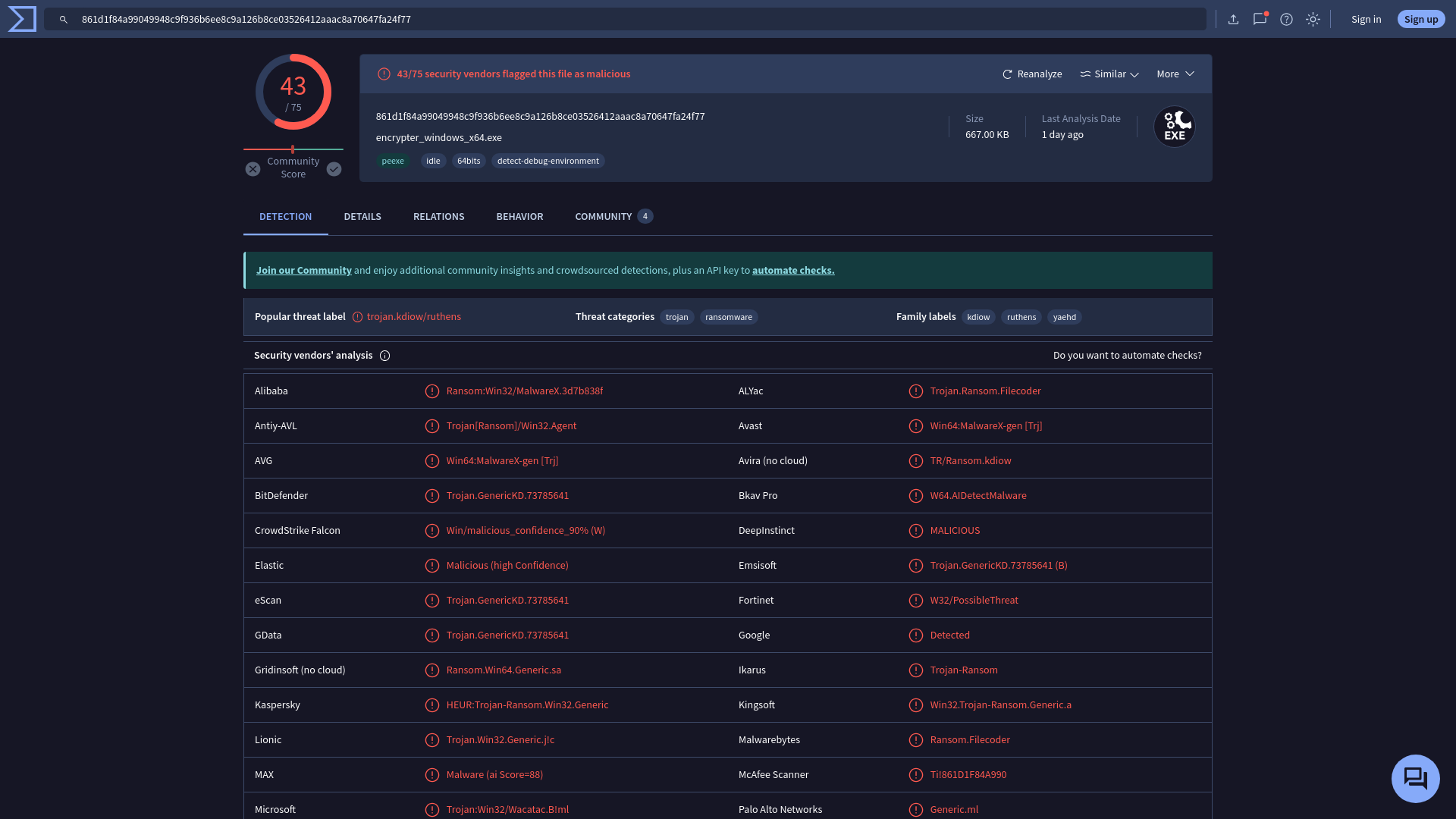Image resolution: width=1456 pixels, height=819 pixels.
Task: Switch to the DETECTION tab
Action: [285, 217]
